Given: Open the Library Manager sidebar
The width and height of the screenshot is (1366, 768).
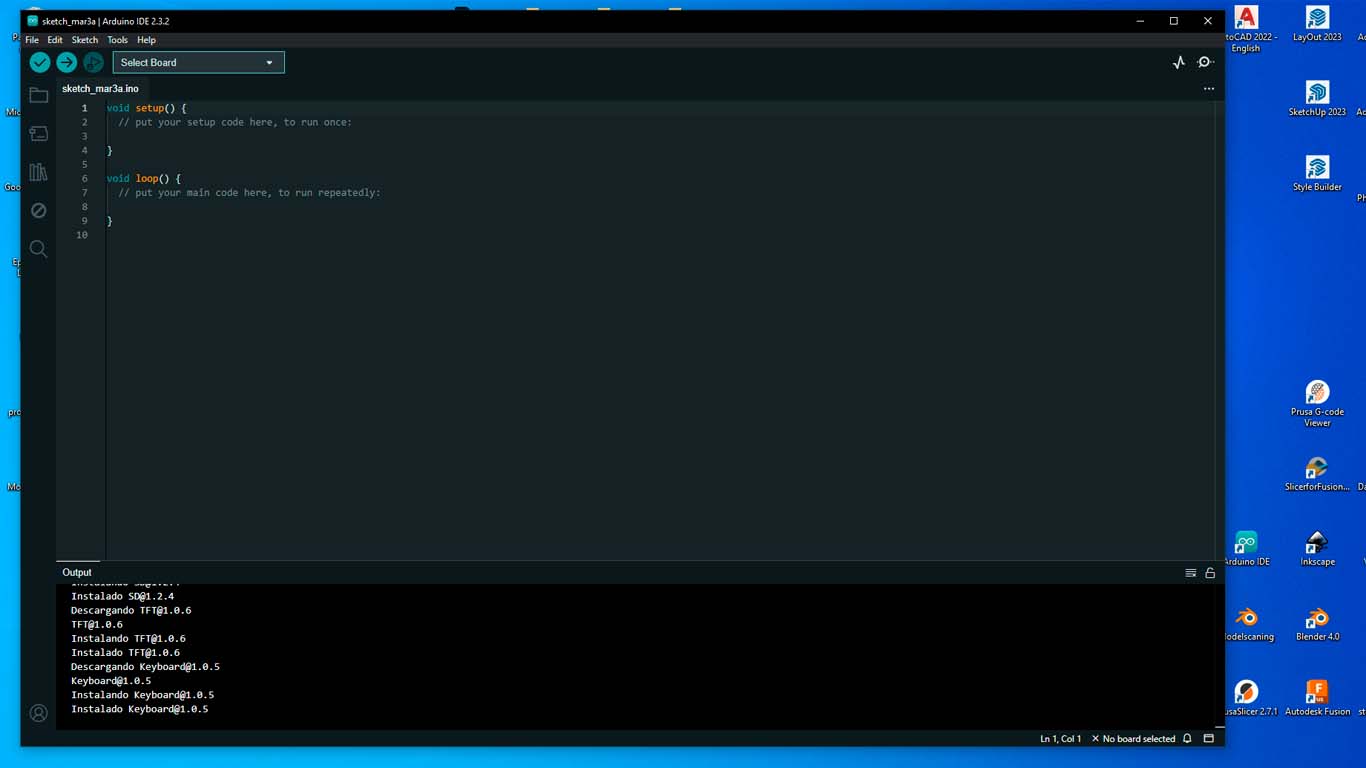Looking at the screenshot, I should pos(38,172).
